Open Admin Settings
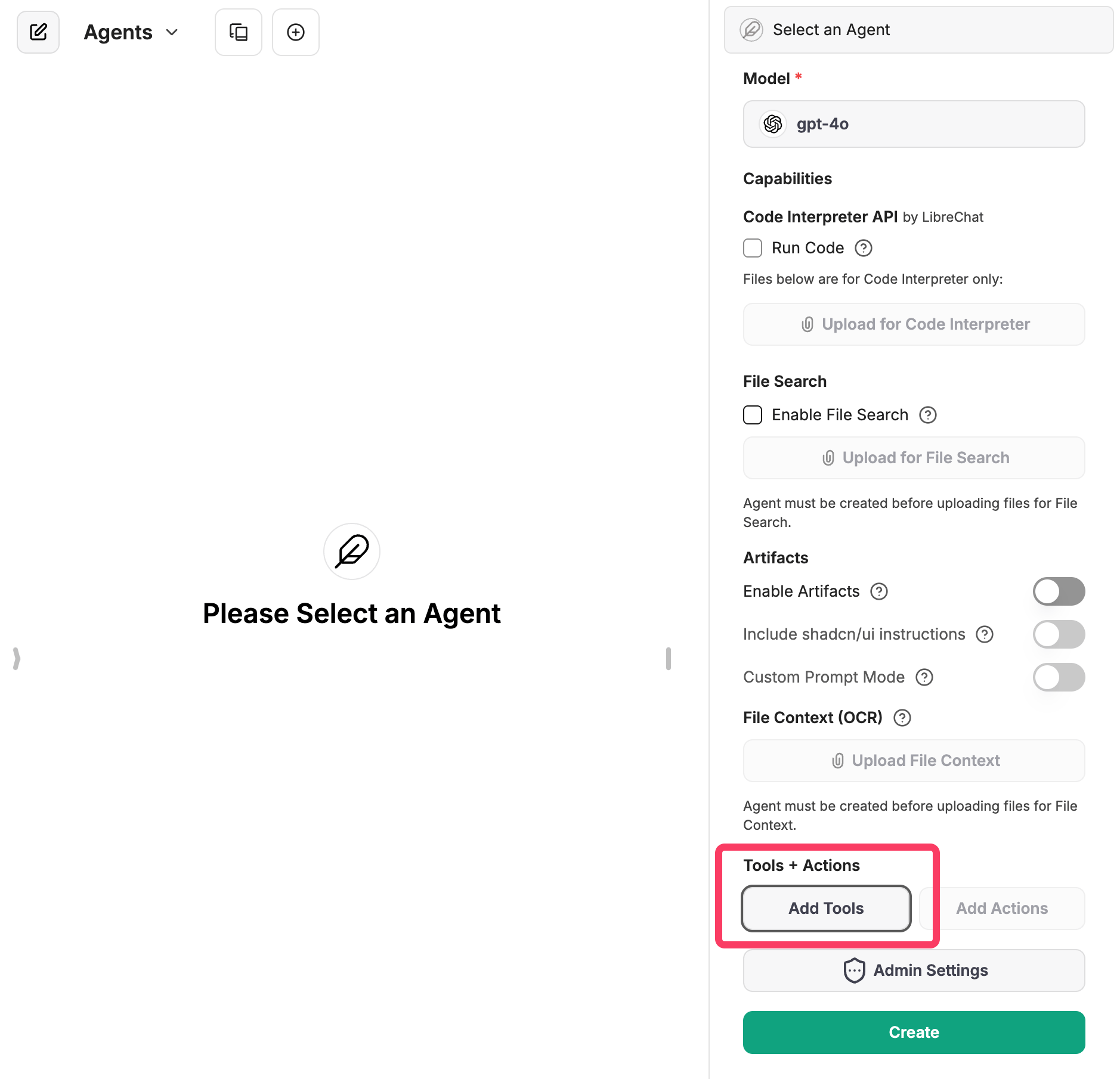The height and width of the screenshot is (1079, 1120). pos(914,971)
